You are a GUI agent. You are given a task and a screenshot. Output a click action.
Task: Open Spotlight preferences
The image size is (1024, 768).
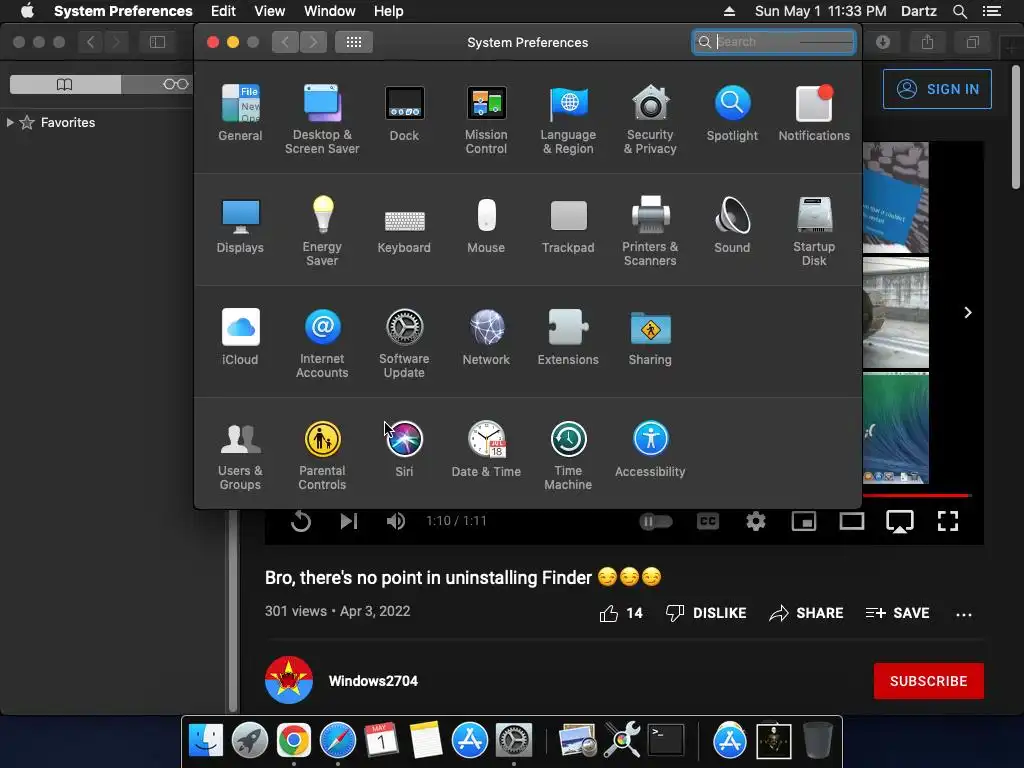pyautogui.click(x=732, y=113)
